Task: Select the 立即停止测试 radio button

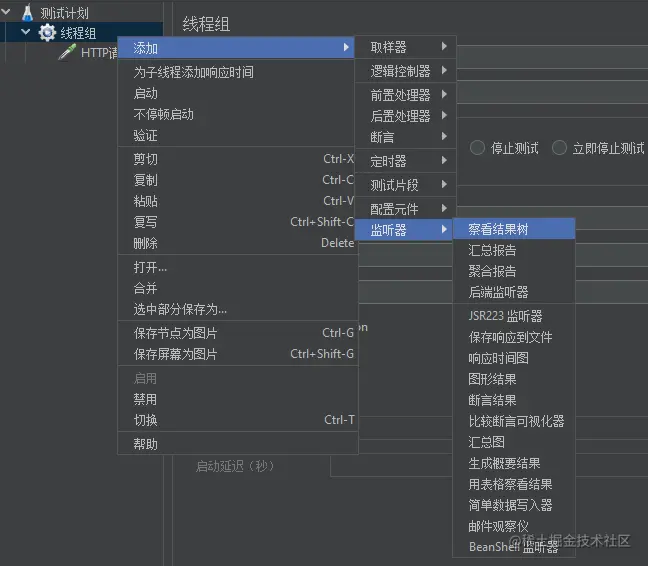Action: 559,147
